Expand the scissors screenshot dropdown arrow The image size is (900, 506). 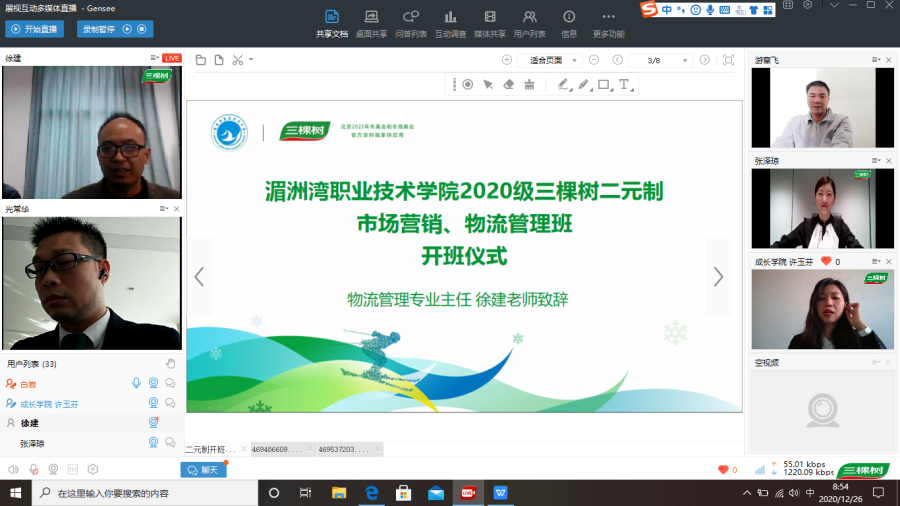(x=251, y=60)
